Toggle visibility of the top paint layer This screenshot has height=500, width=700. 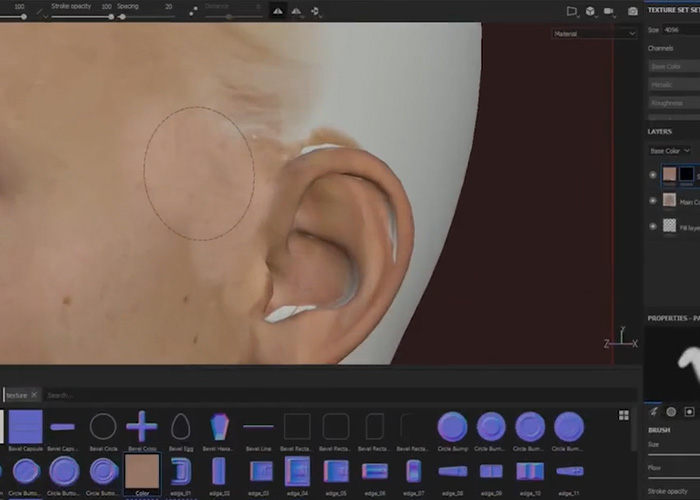coord(653,174)
